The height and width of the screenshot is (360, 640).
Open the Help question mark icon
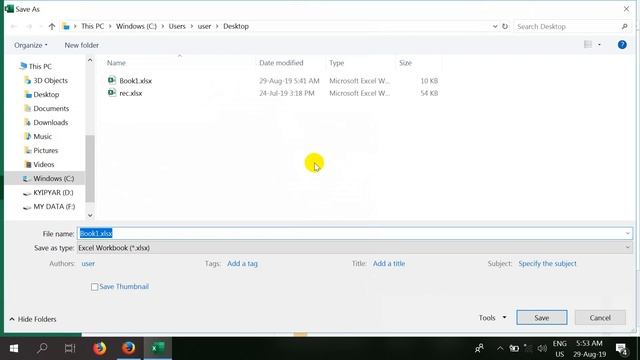click(622, 45)
